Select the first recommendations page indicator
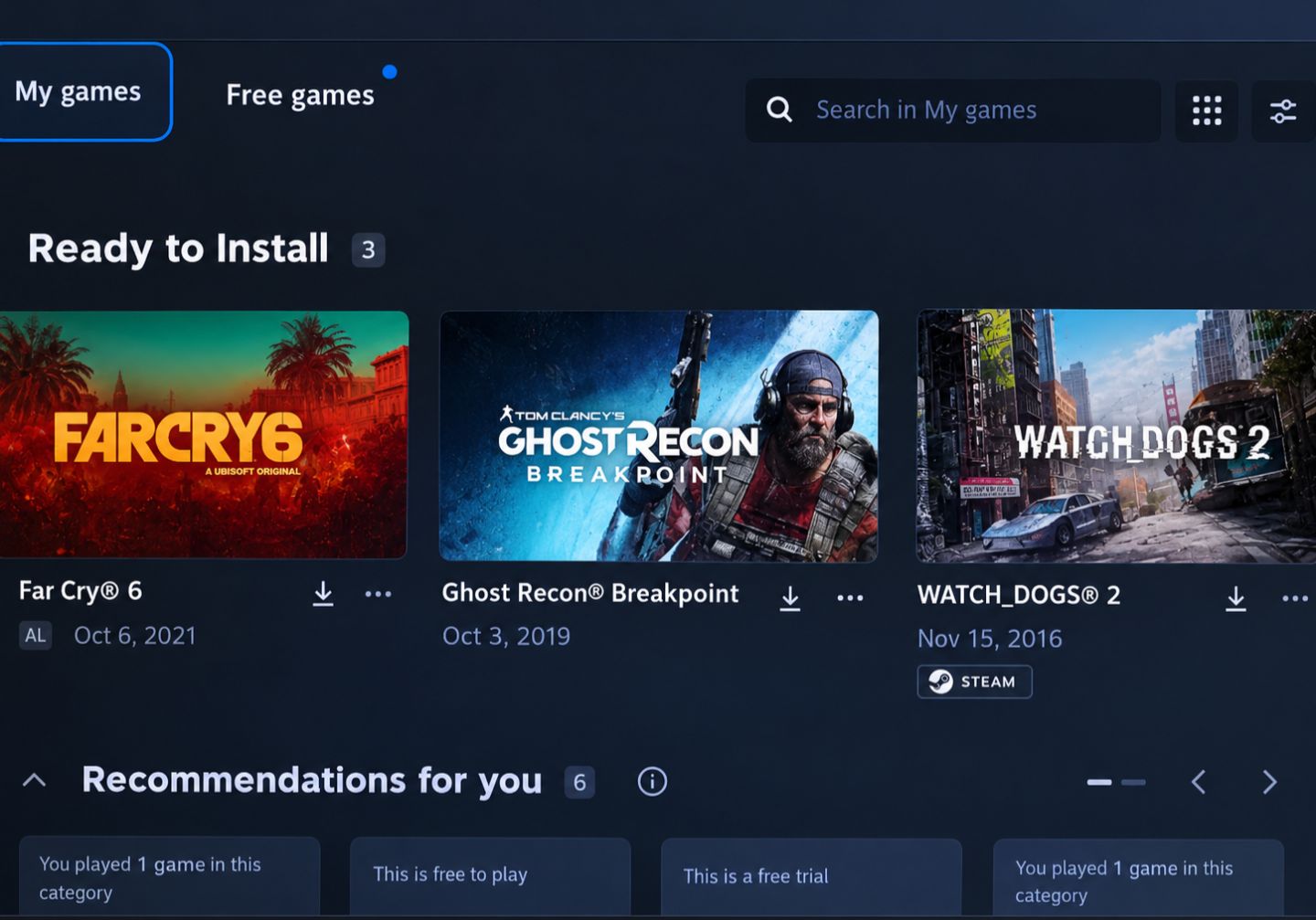The image size is (1316, 920). tap(1099, 782)
